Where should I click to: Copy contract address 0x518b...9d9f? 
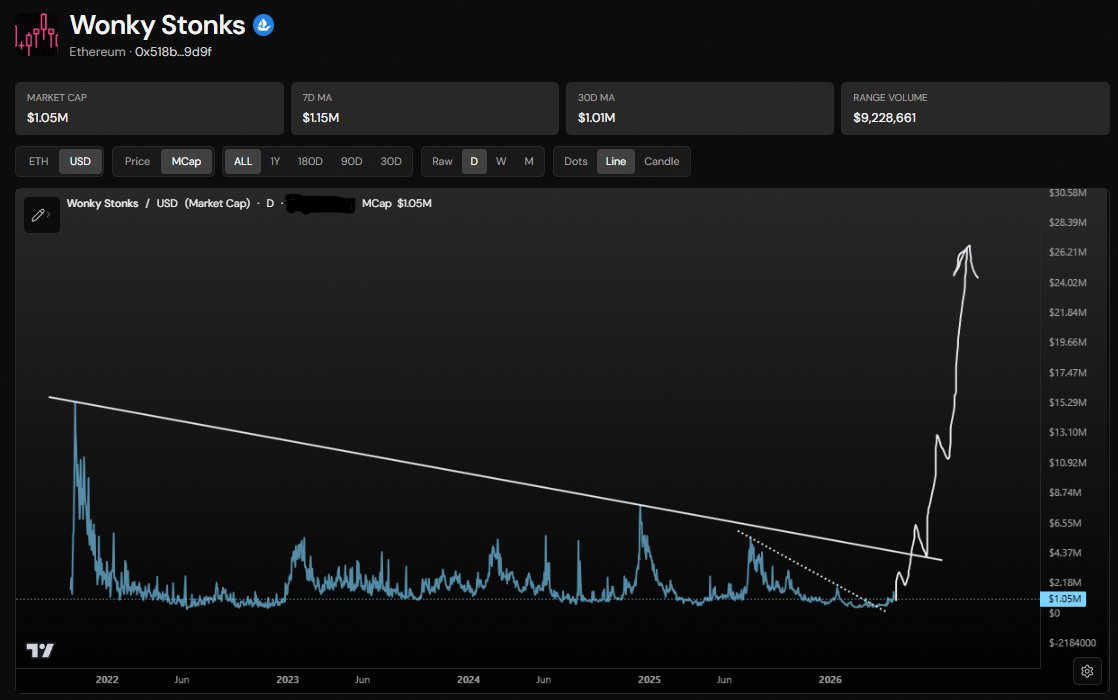[173, 51]
